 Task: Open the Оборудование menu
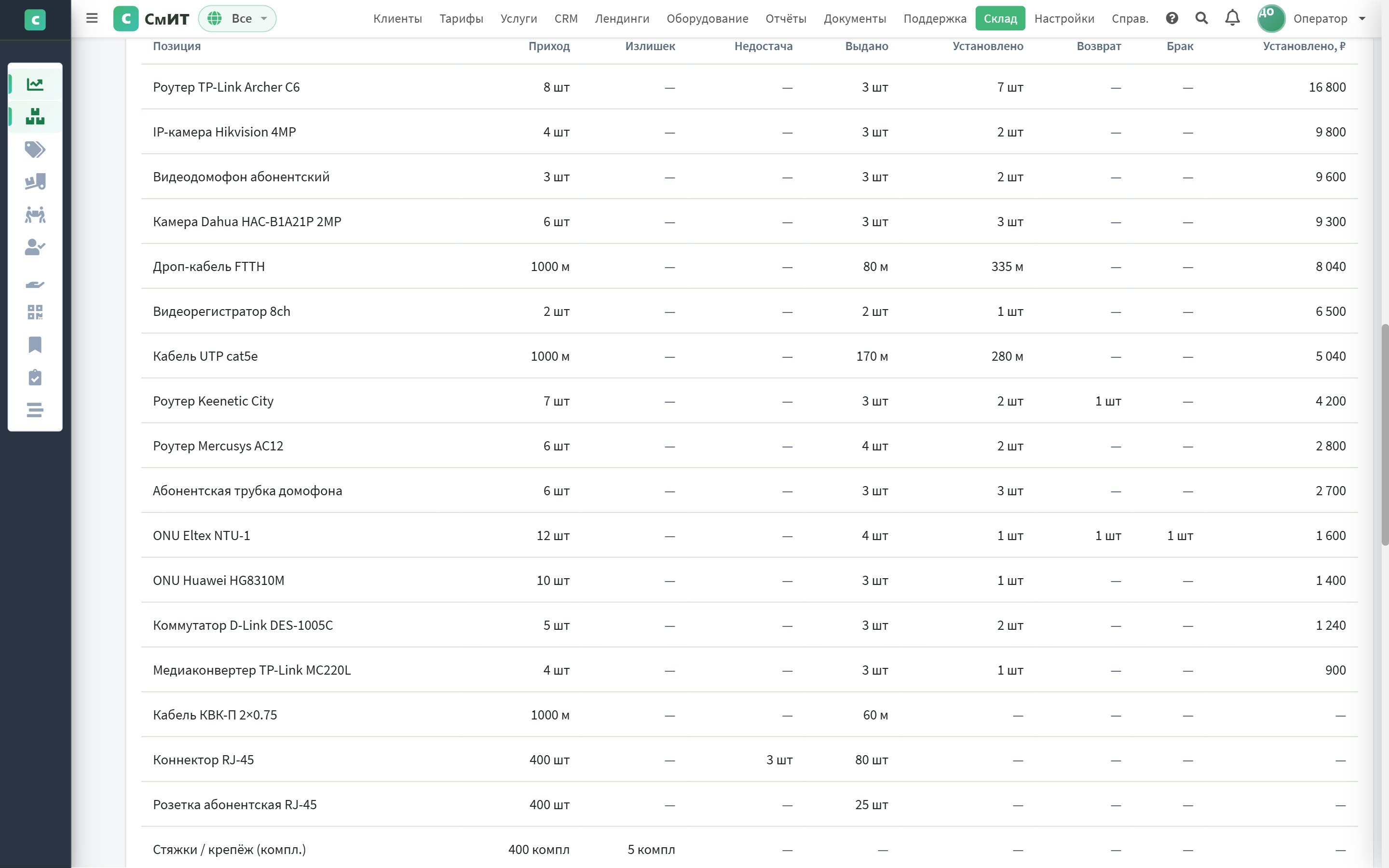point(708,19)
